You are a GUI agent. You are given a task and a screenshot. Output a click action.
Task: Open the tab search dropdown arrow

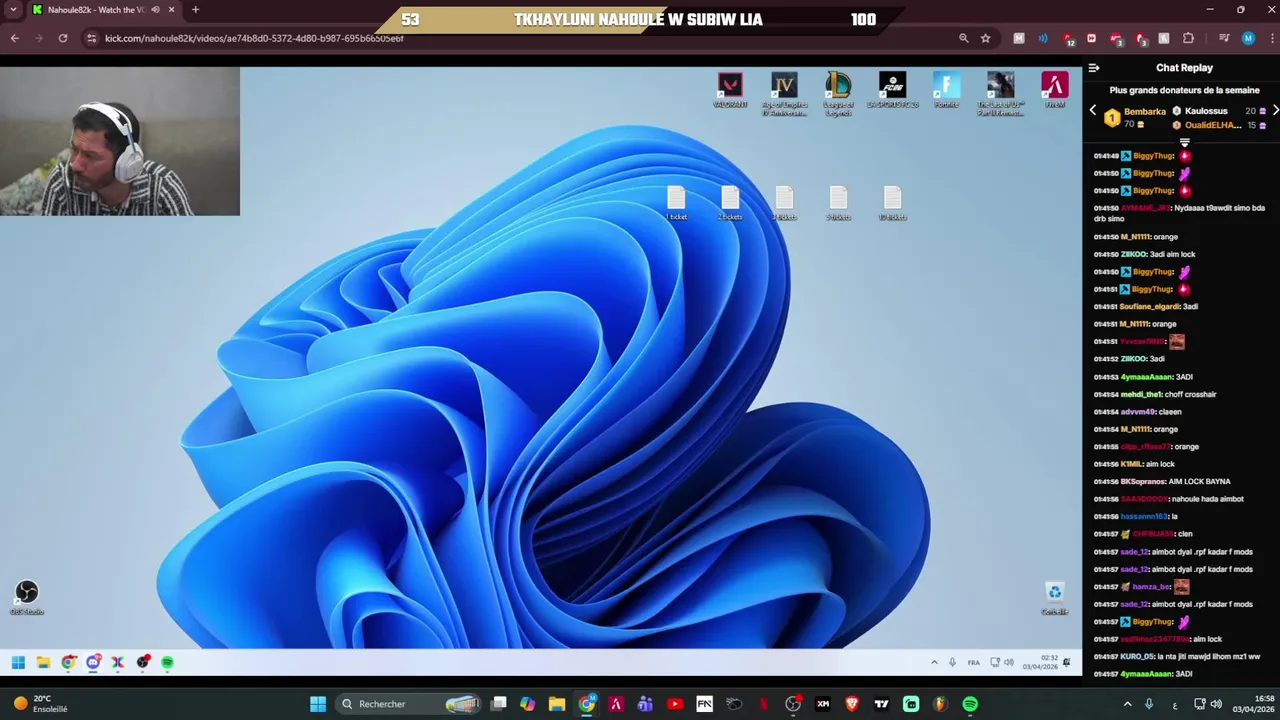(13, 10)
